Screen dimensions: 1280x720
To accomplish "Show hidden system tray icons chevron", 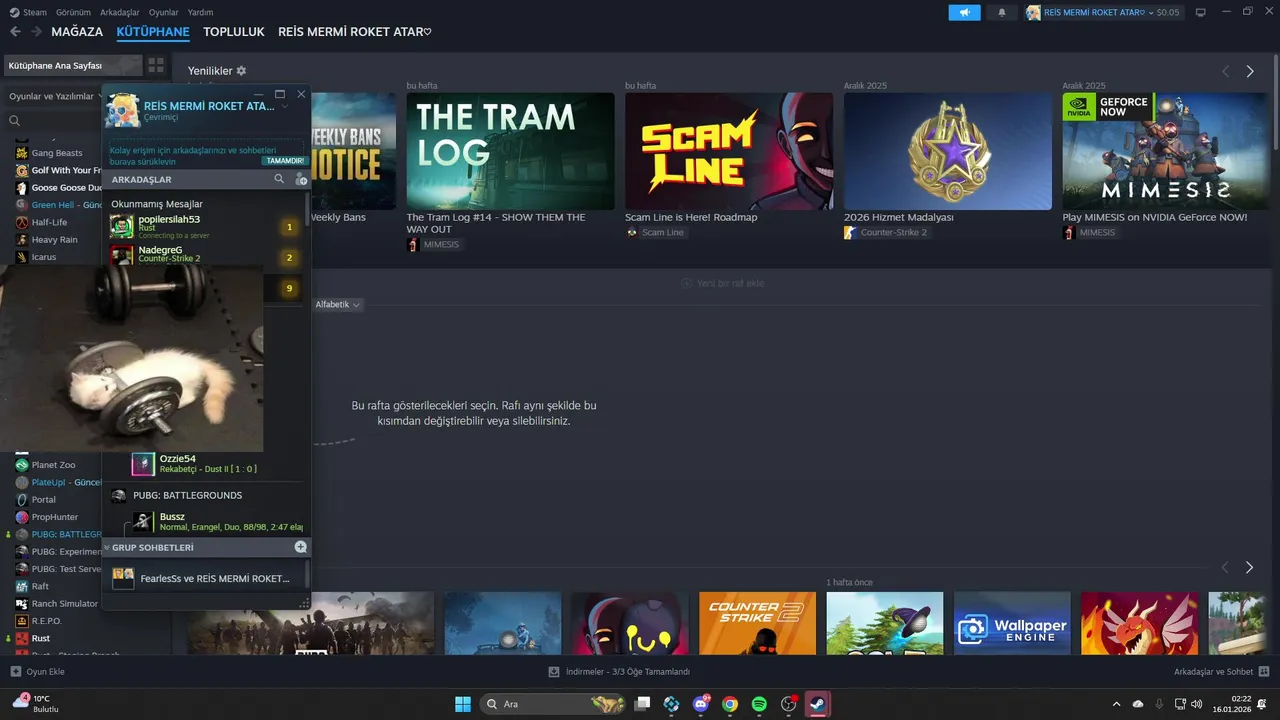I will click(1116, 704).
